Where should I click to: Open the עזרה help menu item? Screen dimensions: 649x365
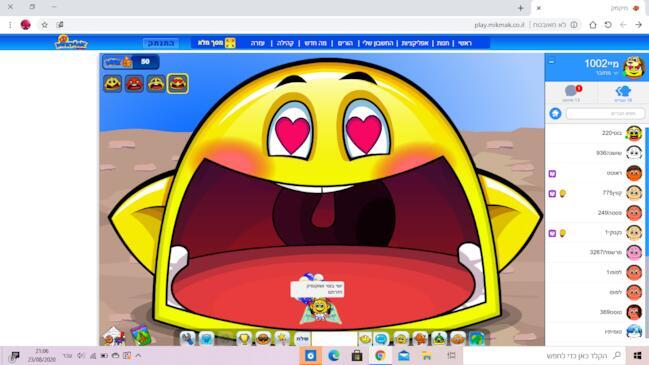tap(257, 43)
